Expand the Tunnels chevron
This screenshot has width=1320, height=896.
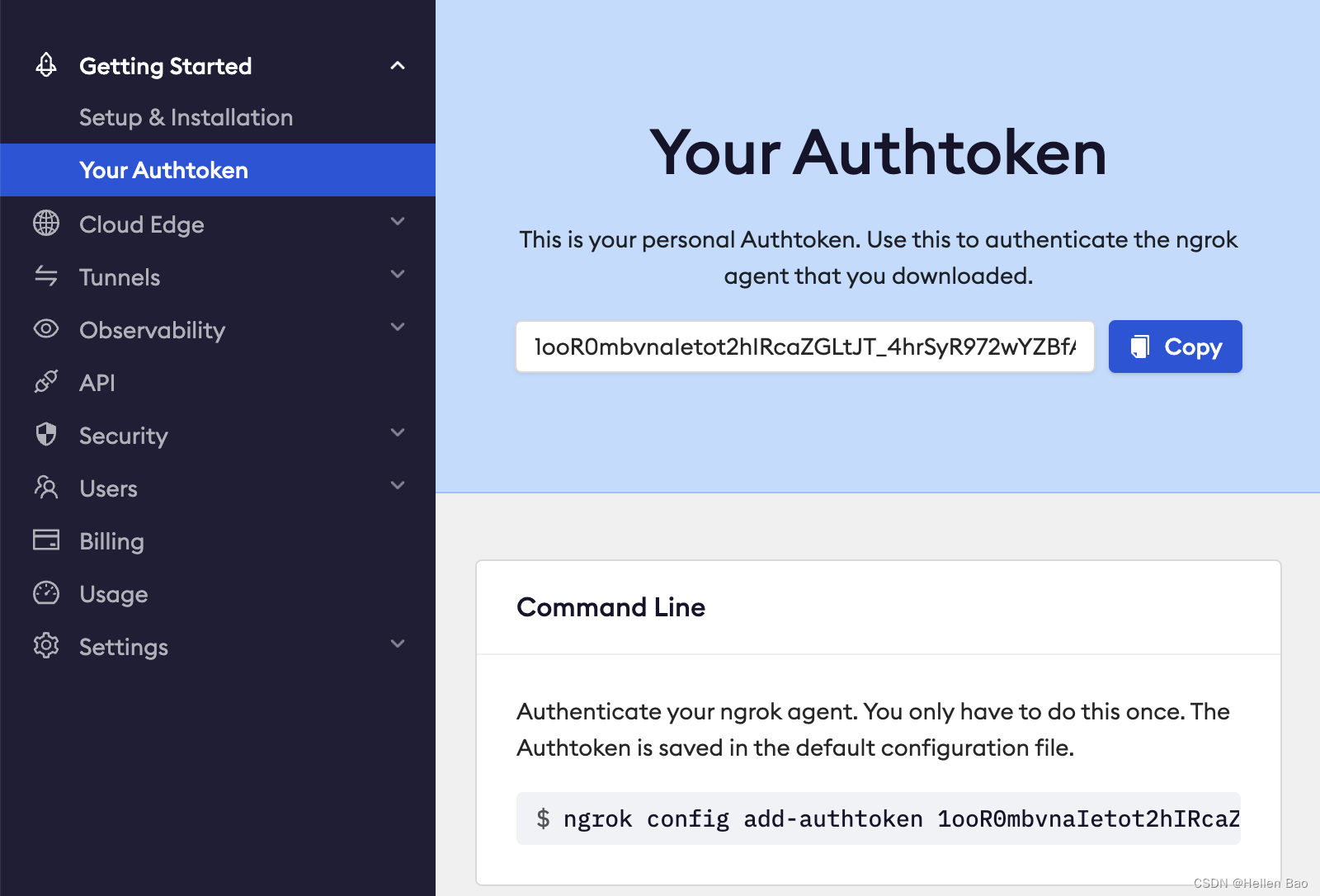tap(398, 274)
